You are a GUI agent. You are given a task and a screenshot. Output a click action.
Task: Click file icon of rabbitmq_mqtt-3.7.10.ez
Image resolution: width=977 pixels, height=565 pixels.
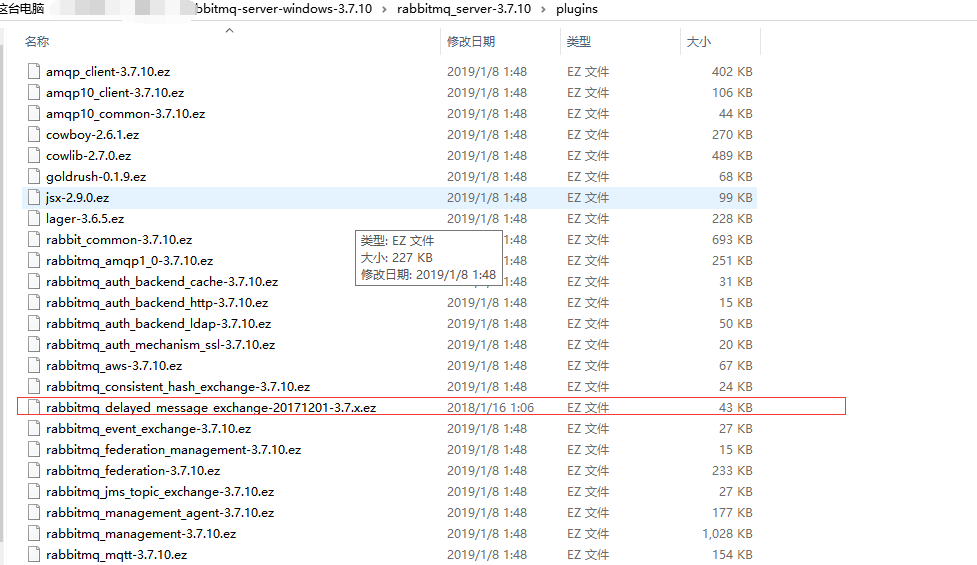(x=34, y=554)
